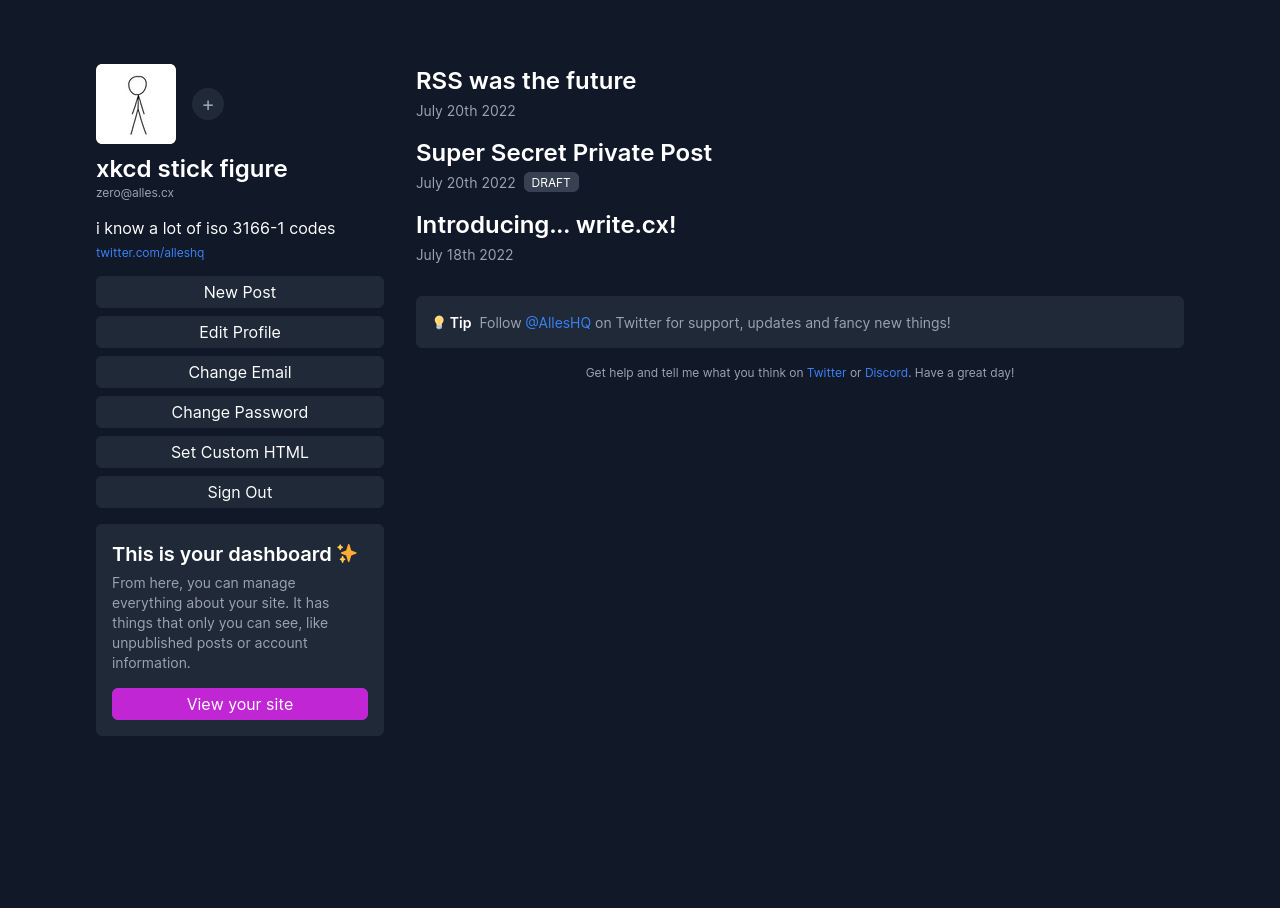
Task: Open Set Custom HTML
Action: [240, 452]
